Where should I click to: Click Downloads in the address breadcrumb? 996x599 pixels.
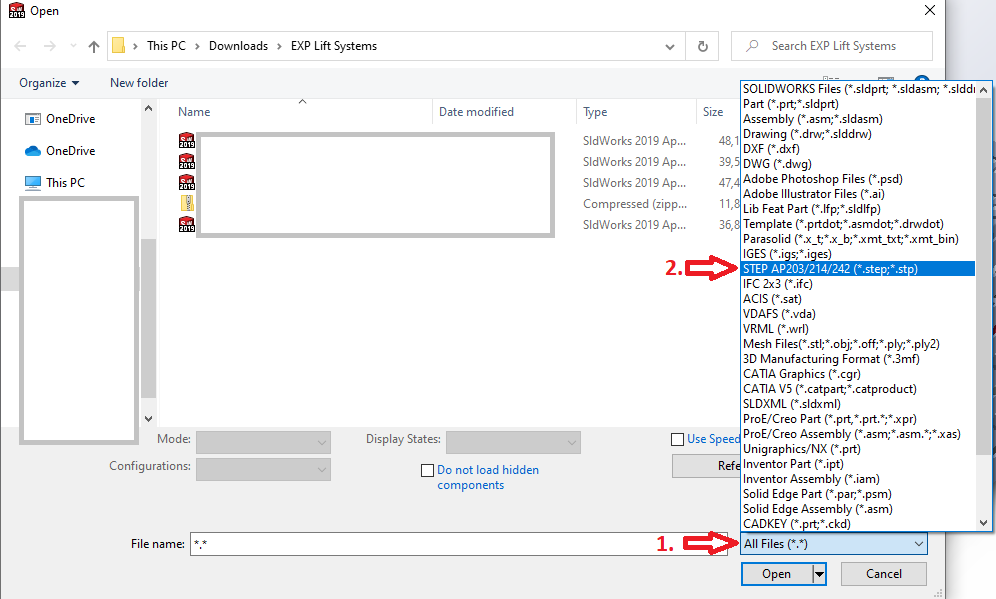[x=238, y=46]
